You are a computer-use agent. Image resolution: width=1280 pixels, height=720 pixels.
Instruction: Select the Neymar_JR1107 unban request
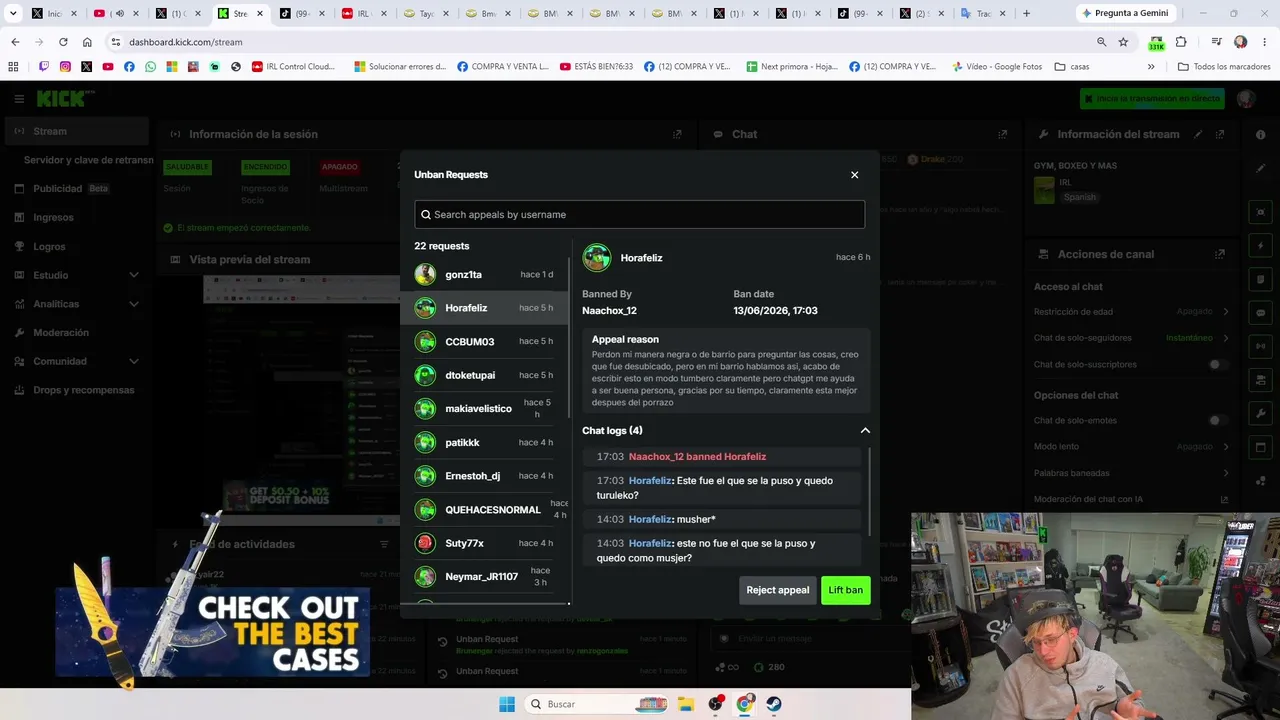coord(485,577)
